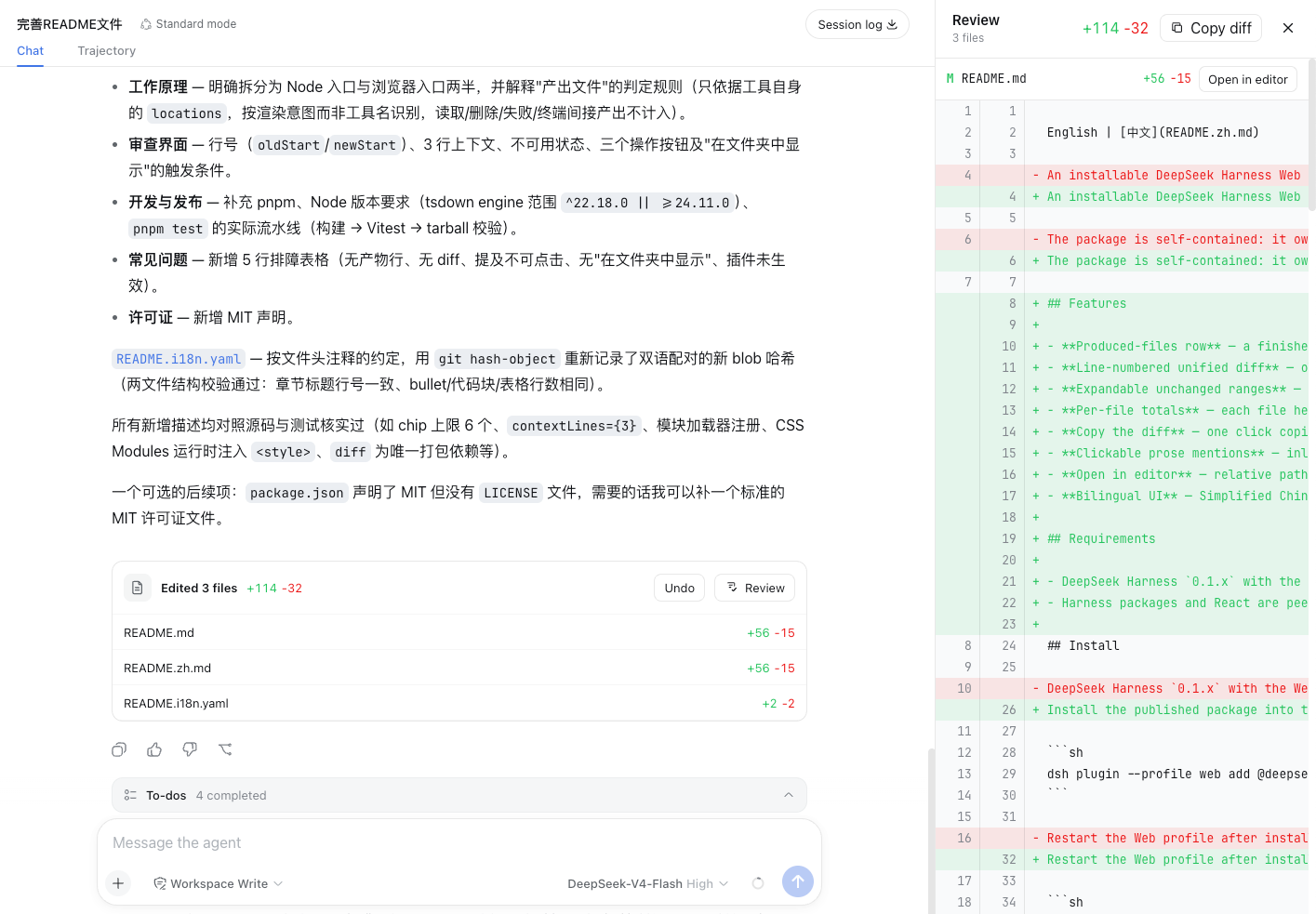Select README.md row in edited files
Image resolution: width=1316 pixels, height=914 pixels.
tap(459, 633)
